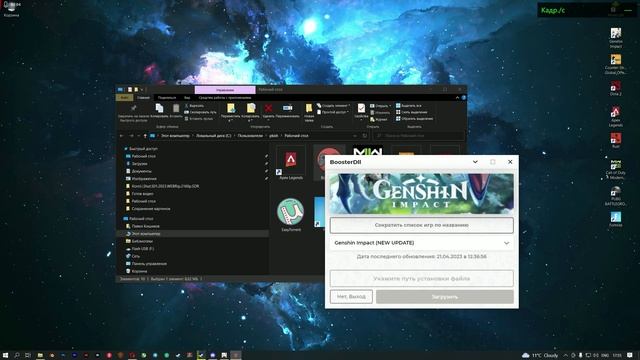Open the PUBG Battlegrounds desktop shortcut
Image resolution: width=640 pixels, height=360 pixels.
(616, 196)
